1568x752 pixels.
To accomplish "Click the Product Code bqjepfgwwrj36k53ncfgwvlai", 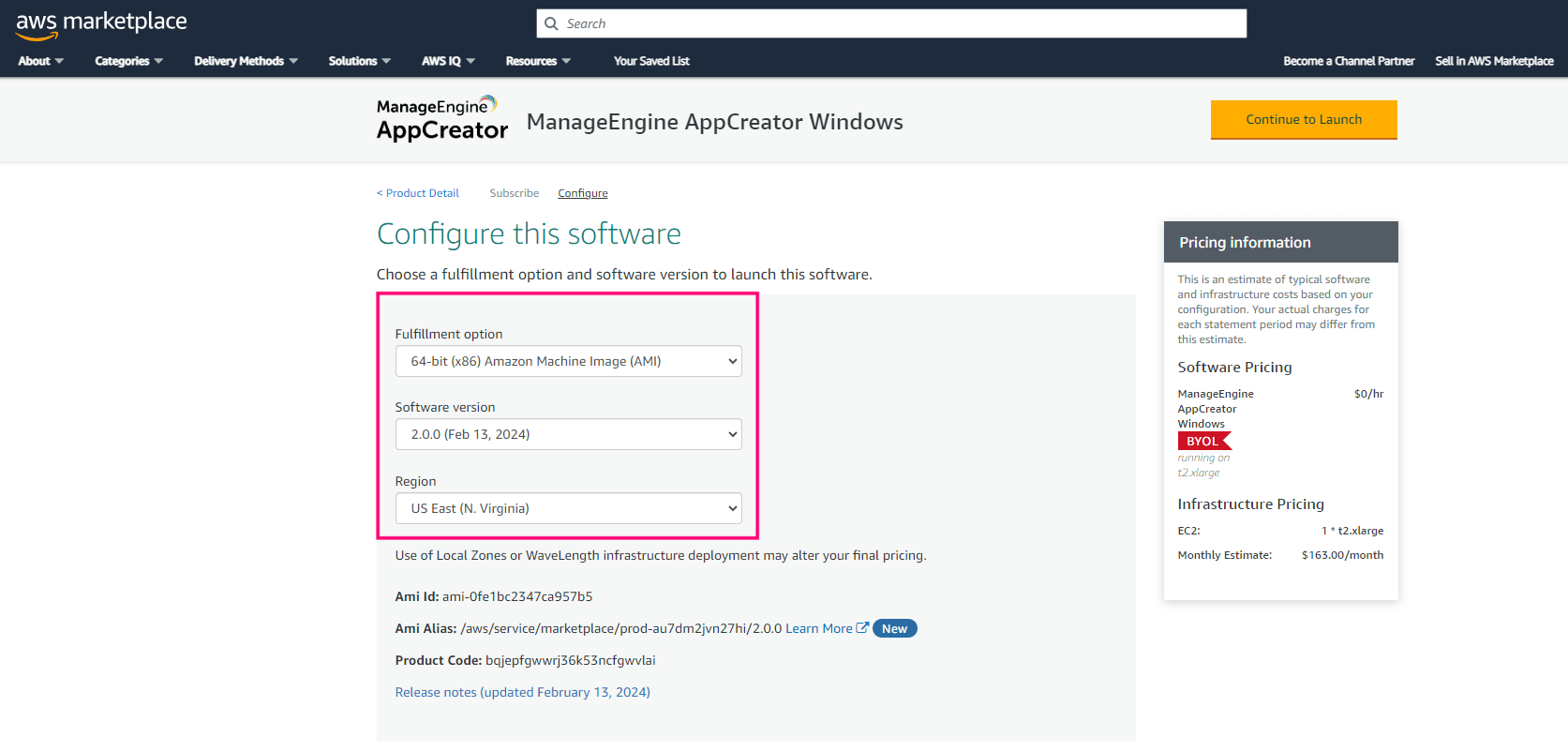I will coord(570,660).
